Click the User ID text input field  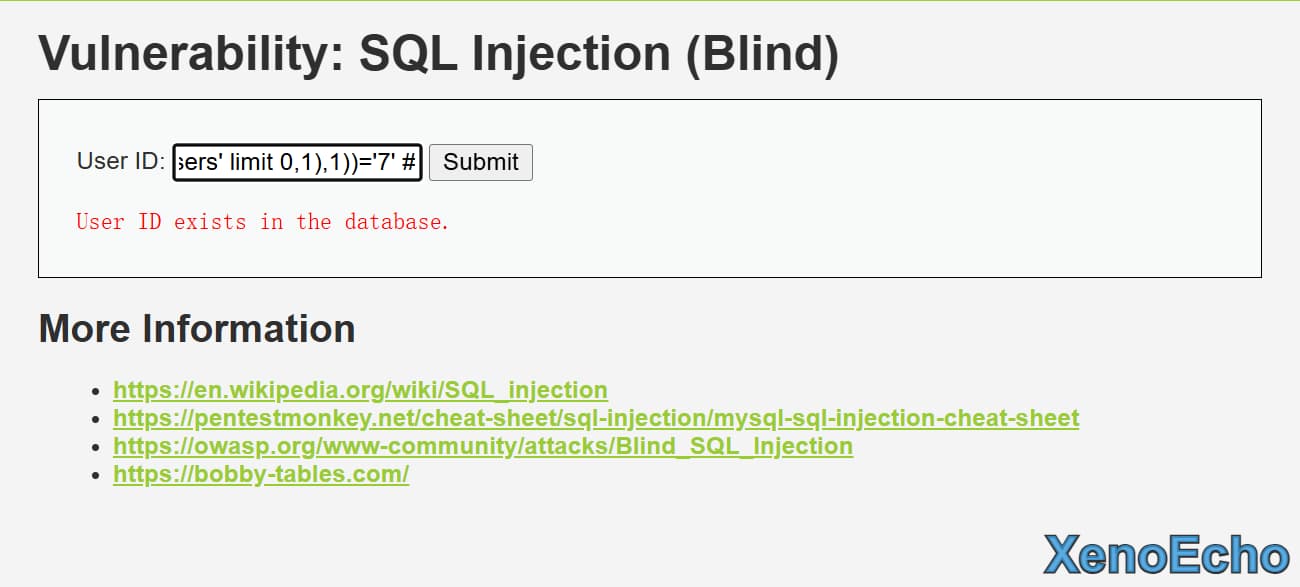[x=297, y=162]
